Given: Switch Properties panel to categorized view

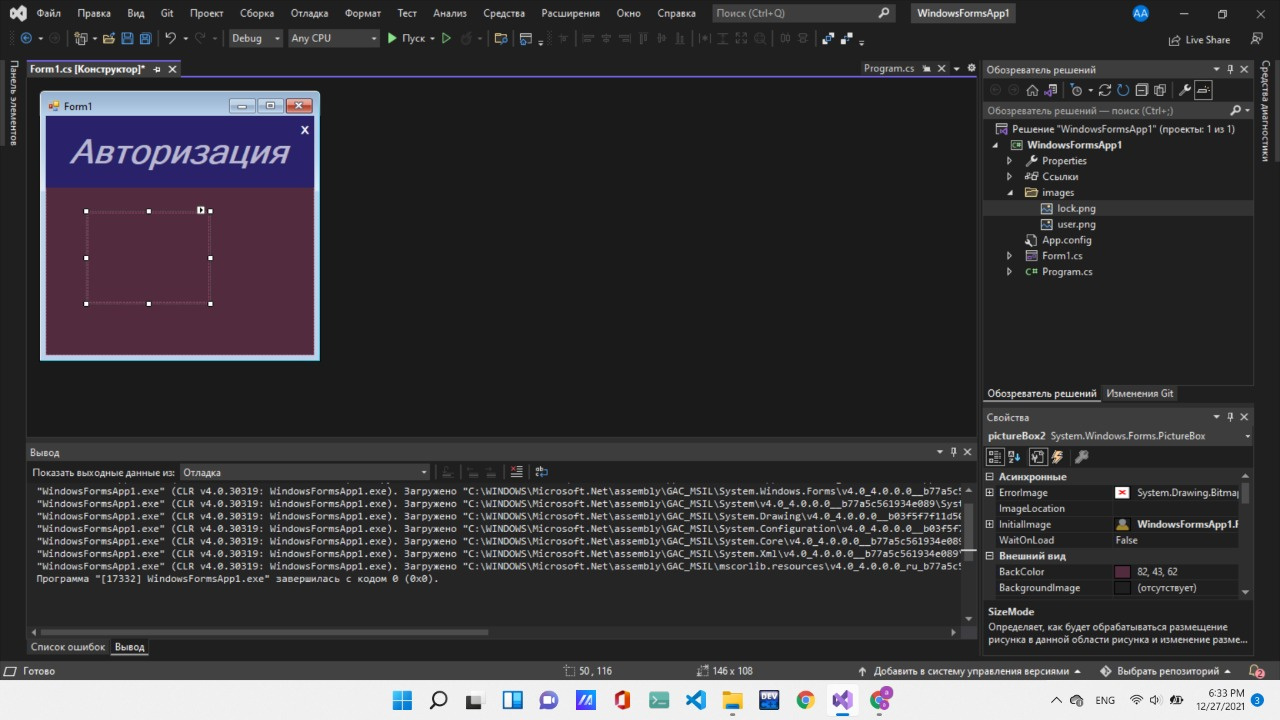Looking at the screenshot, I should coord(995,457).
